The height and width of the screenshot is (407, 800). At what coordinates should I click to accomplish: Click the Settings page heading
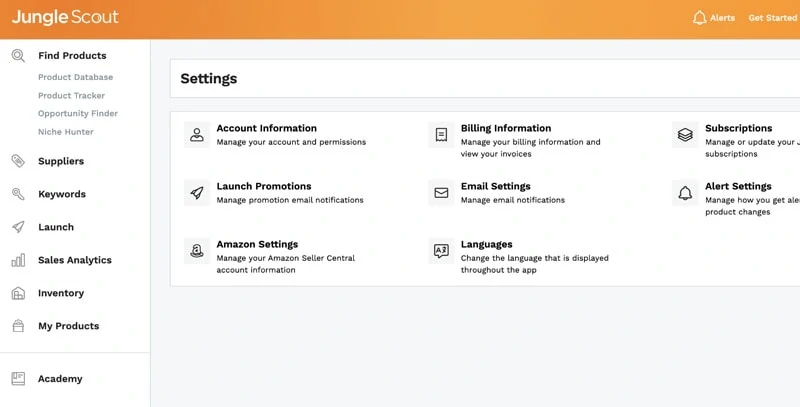pyautogui.click(x=209, y=79)
